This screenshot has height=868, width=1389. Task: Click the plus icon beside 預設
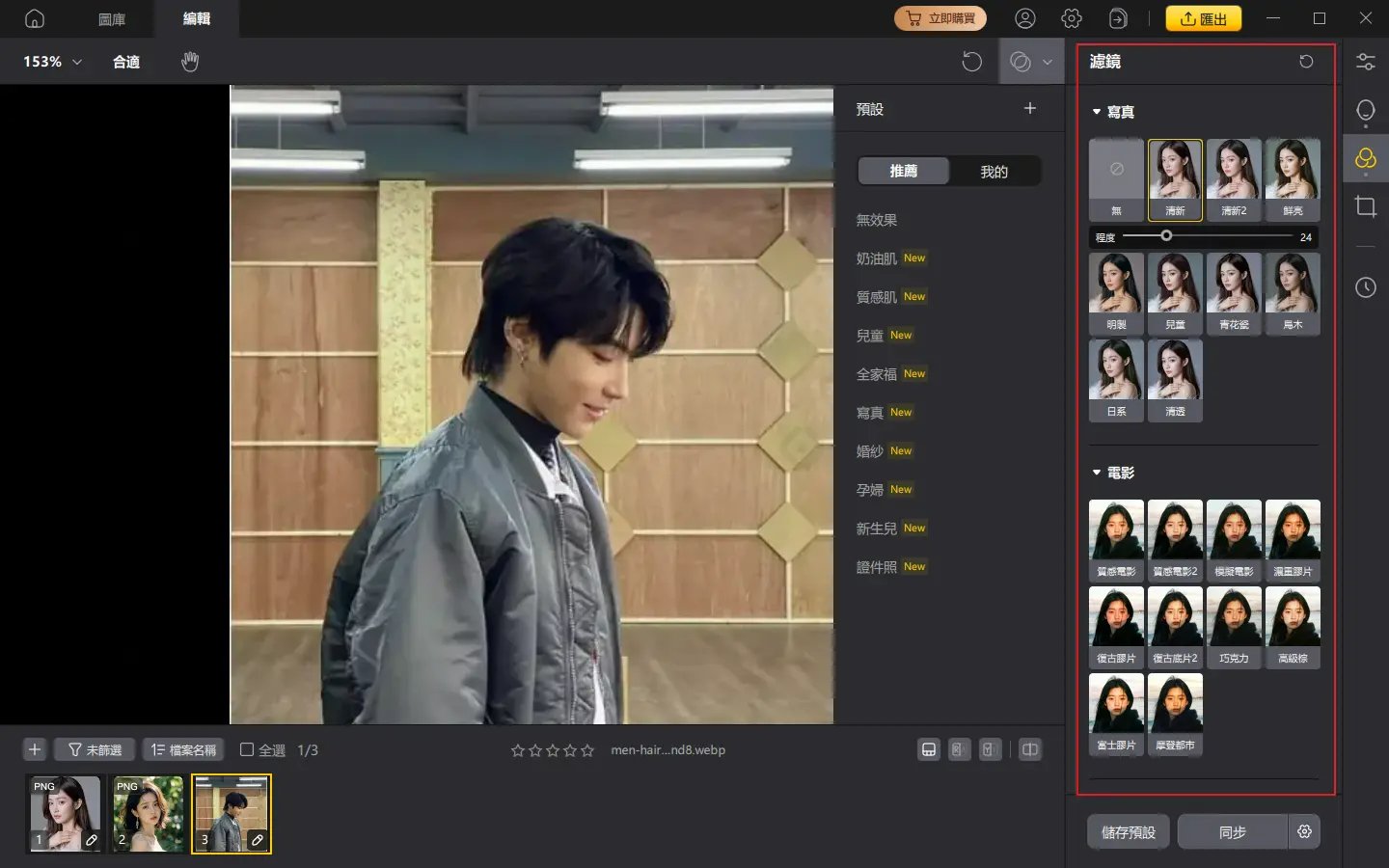[x=1029, y=109]
